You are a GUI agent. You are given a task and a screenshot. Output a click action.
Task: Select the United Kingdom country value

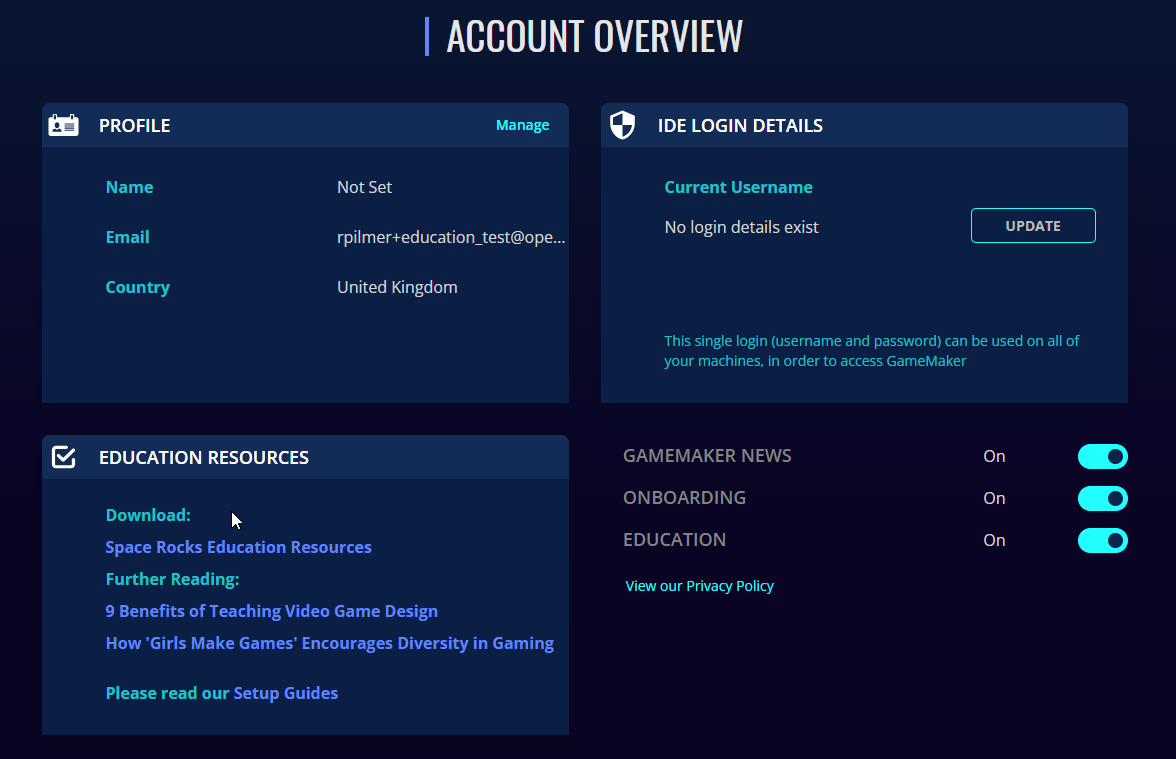pos(397,287)
